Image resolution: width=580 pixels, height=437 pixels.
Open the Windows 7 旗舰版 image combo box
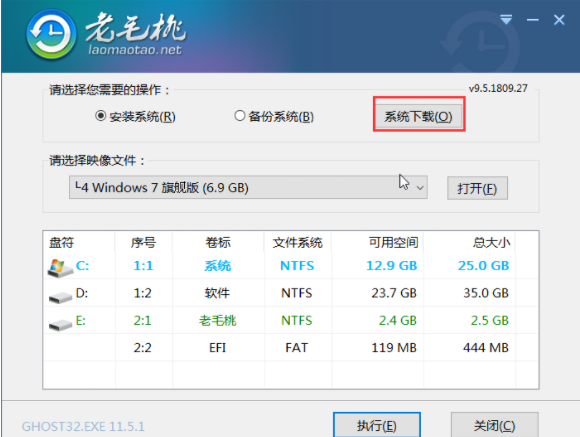(248, 188)
